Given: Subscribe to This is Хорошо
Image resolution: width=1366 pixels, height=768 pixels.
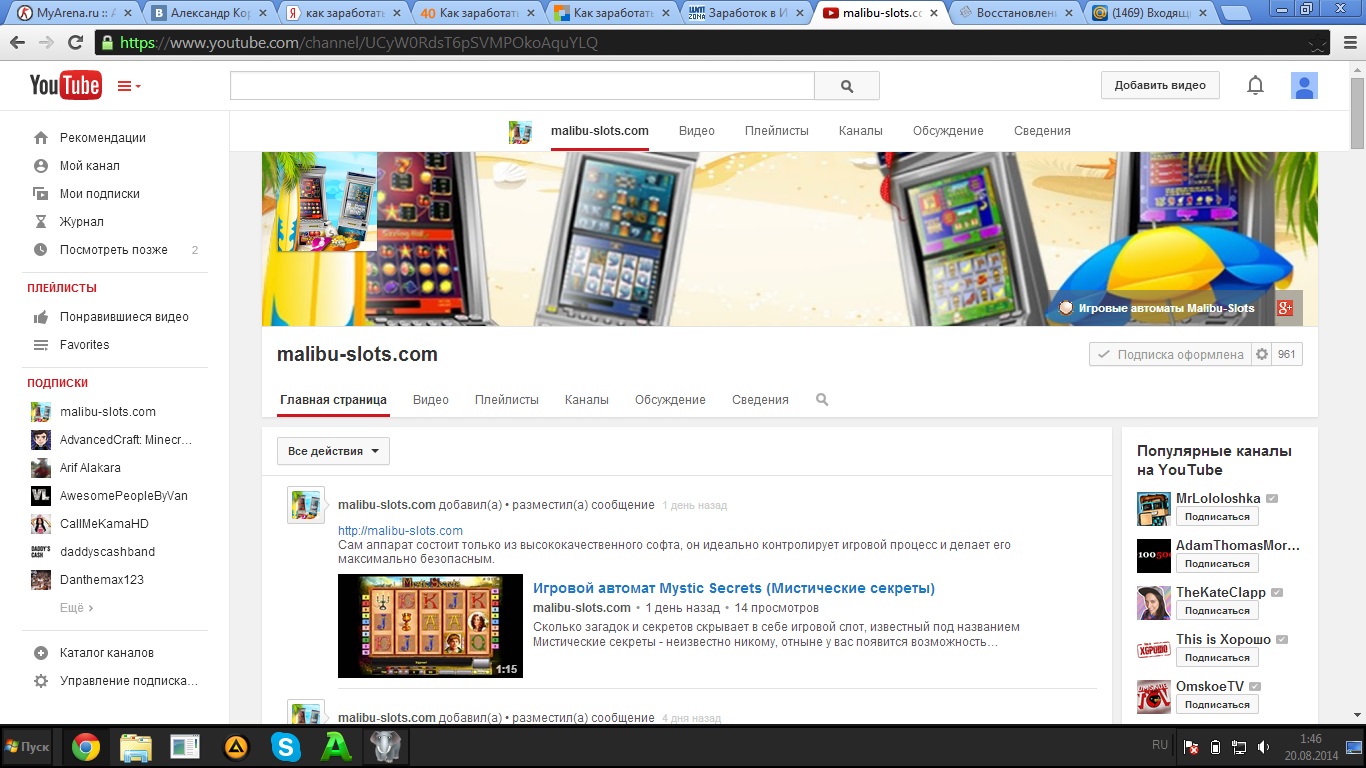Looking at the screenshot, I should tap(1217, 658).
